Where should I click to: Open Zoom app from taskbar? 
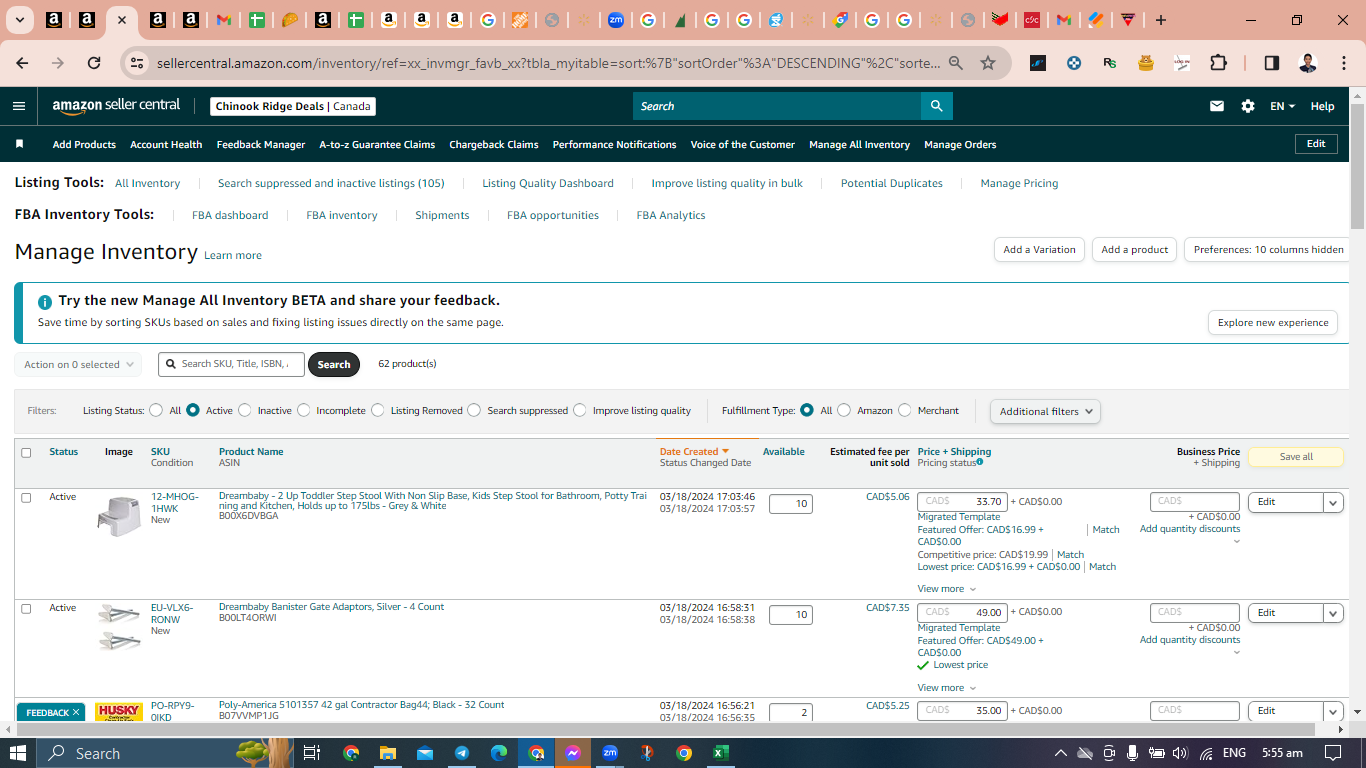pyautogui.click(x=609, y=753)
